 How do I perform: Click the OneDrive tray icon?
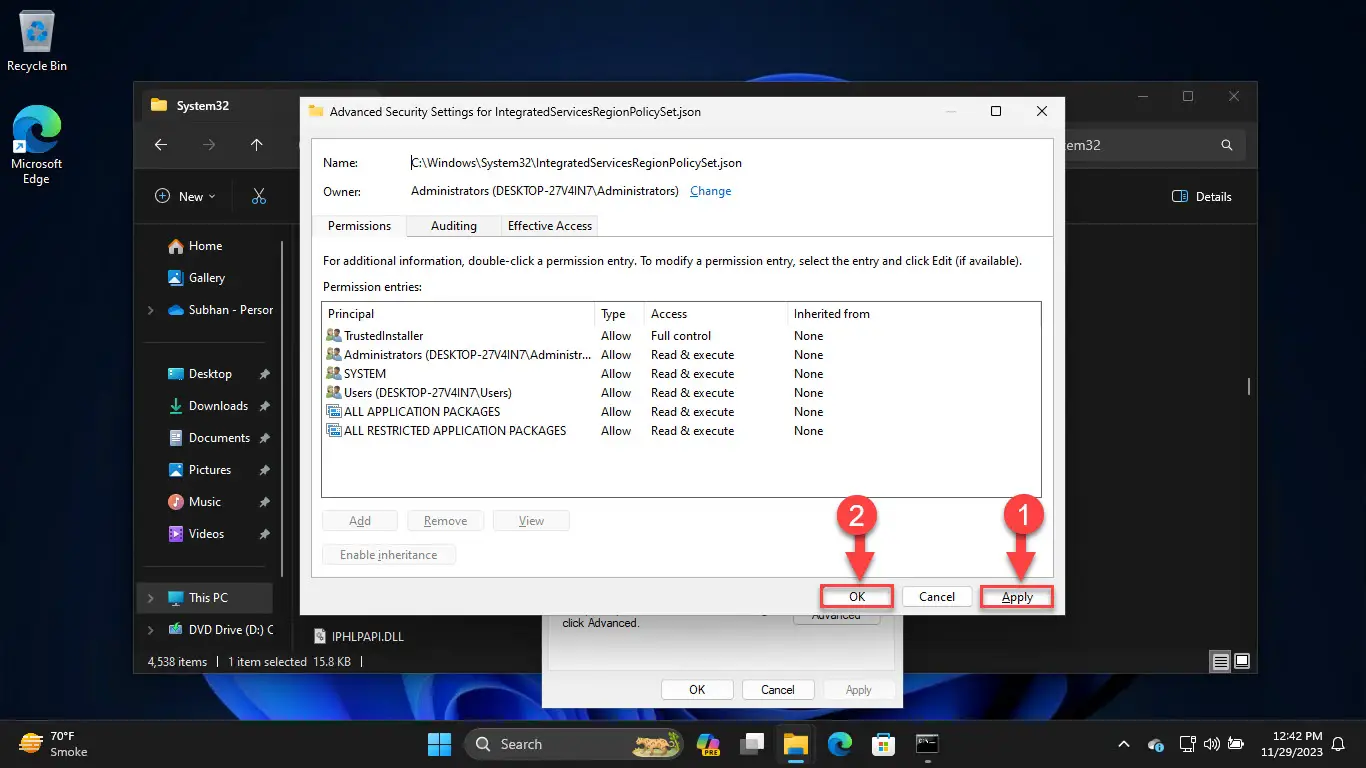1156,744
